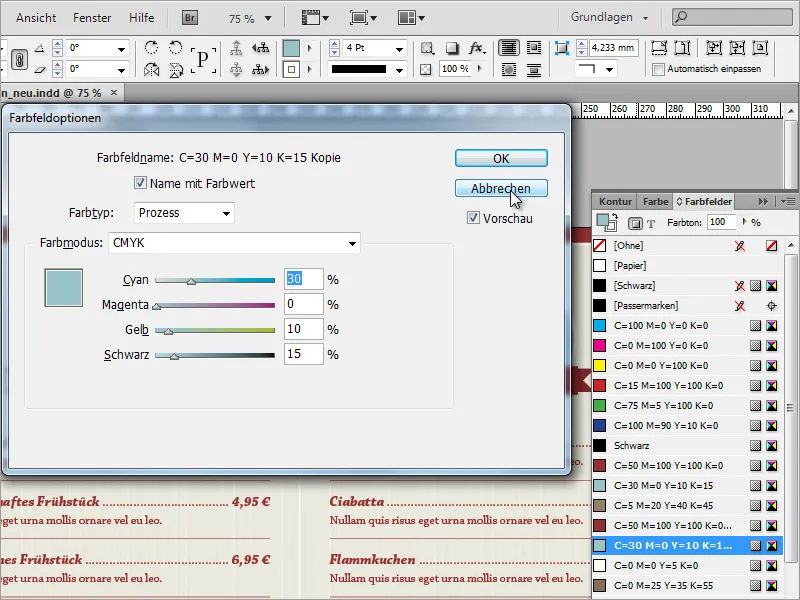The image size is (800, 600).
Task: Click the jump object text wrap icon
Action: click(x=534, y=69)
